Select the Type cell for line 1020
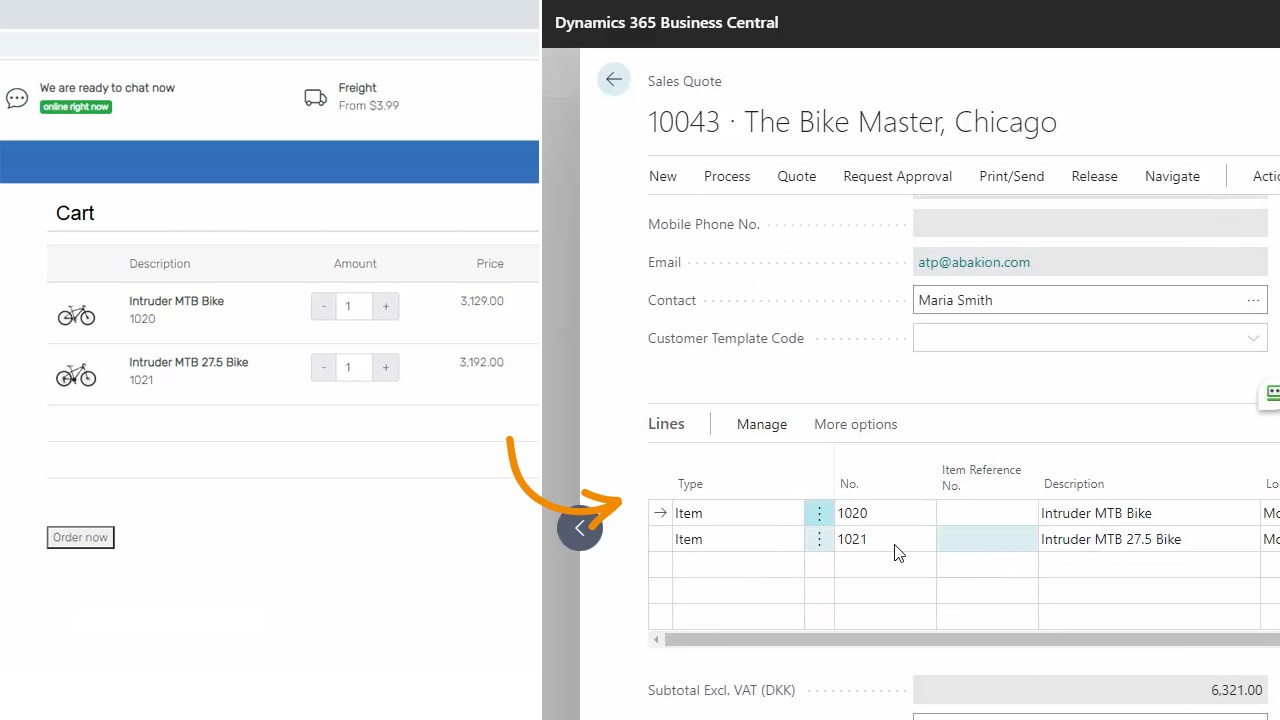Screen dimensions: 1280x720 click(738, 513)
